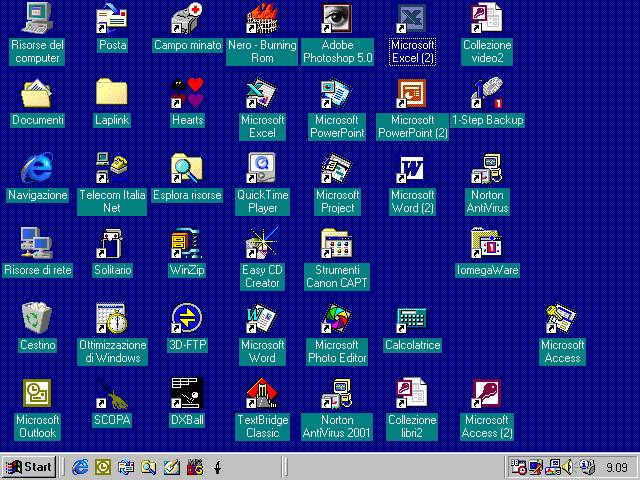Open the magnifier folder Quick Launch icon
The height and width of the screenshot is (480, 640).
(149, 467)
